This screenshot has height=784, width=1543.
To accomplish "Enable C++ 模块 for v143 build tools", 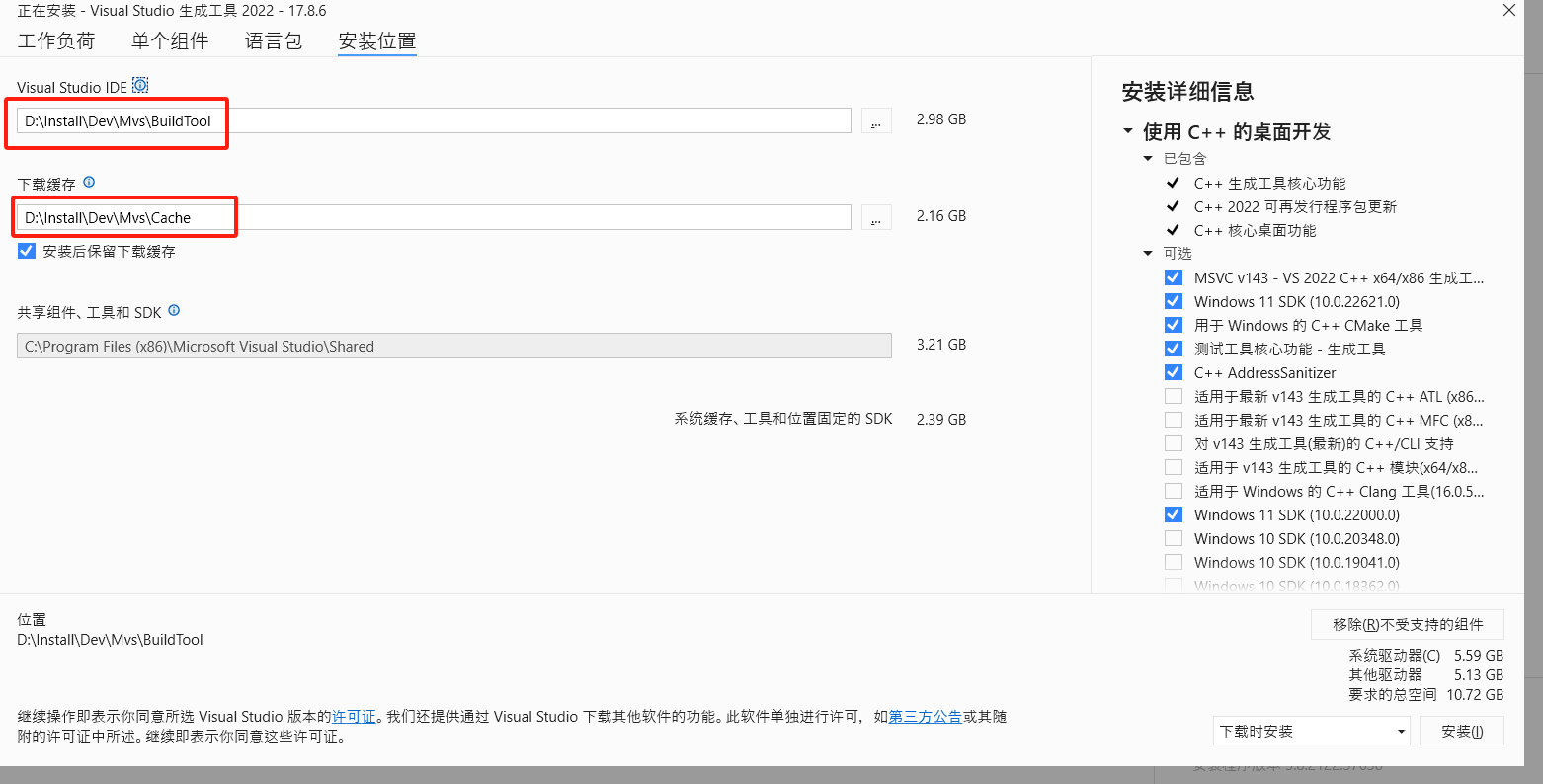I will click(1174, 468).
